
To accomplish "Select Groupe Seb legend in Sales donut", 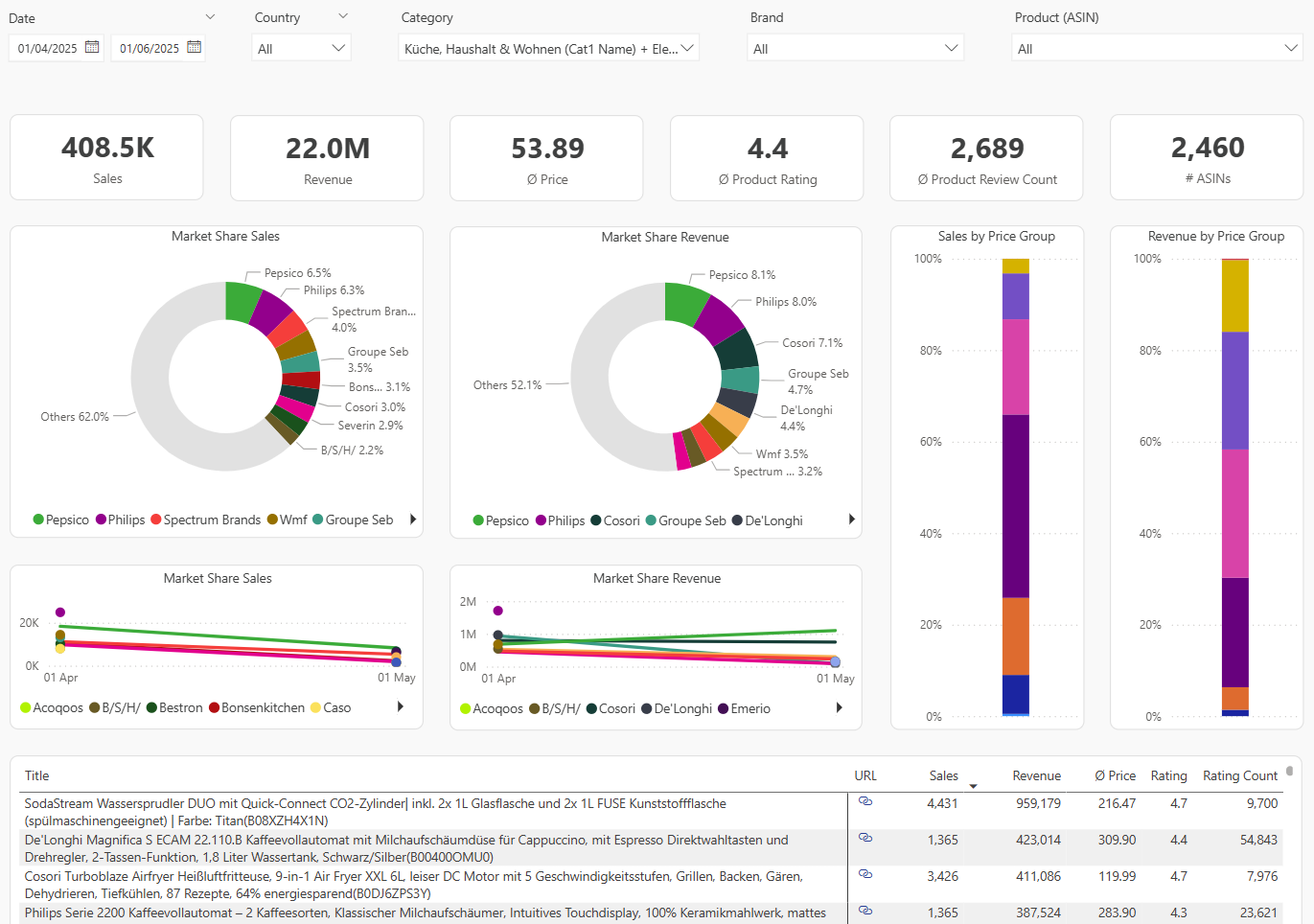I will (353, 520).
